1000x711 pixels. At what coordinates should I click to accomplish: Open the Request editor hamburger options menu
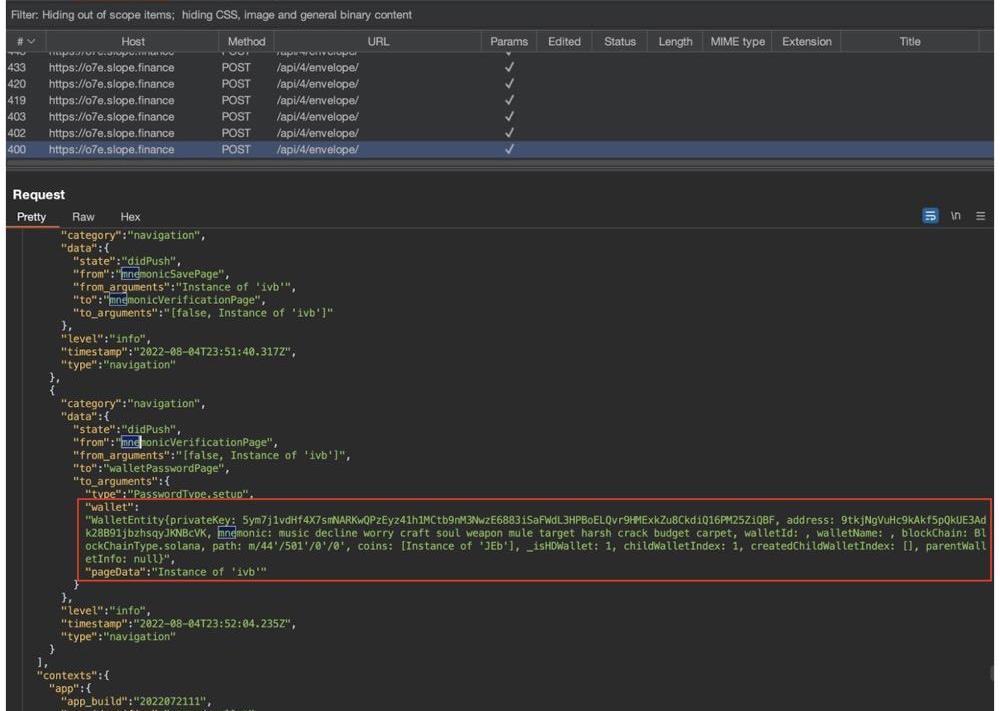[980, 216]
